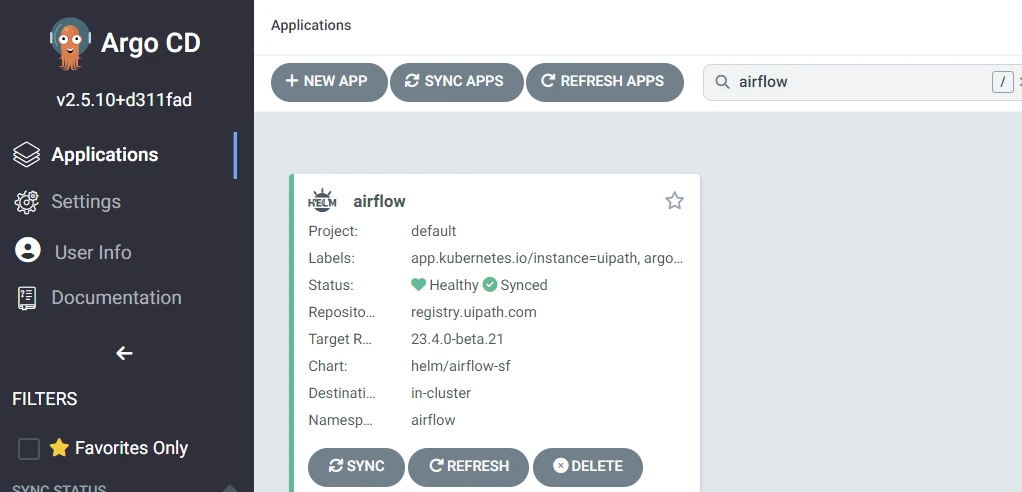Screen dimensions: 1022x492
Task: Click the Project field label
Action: pyautogui.click(x=333, y=231)
